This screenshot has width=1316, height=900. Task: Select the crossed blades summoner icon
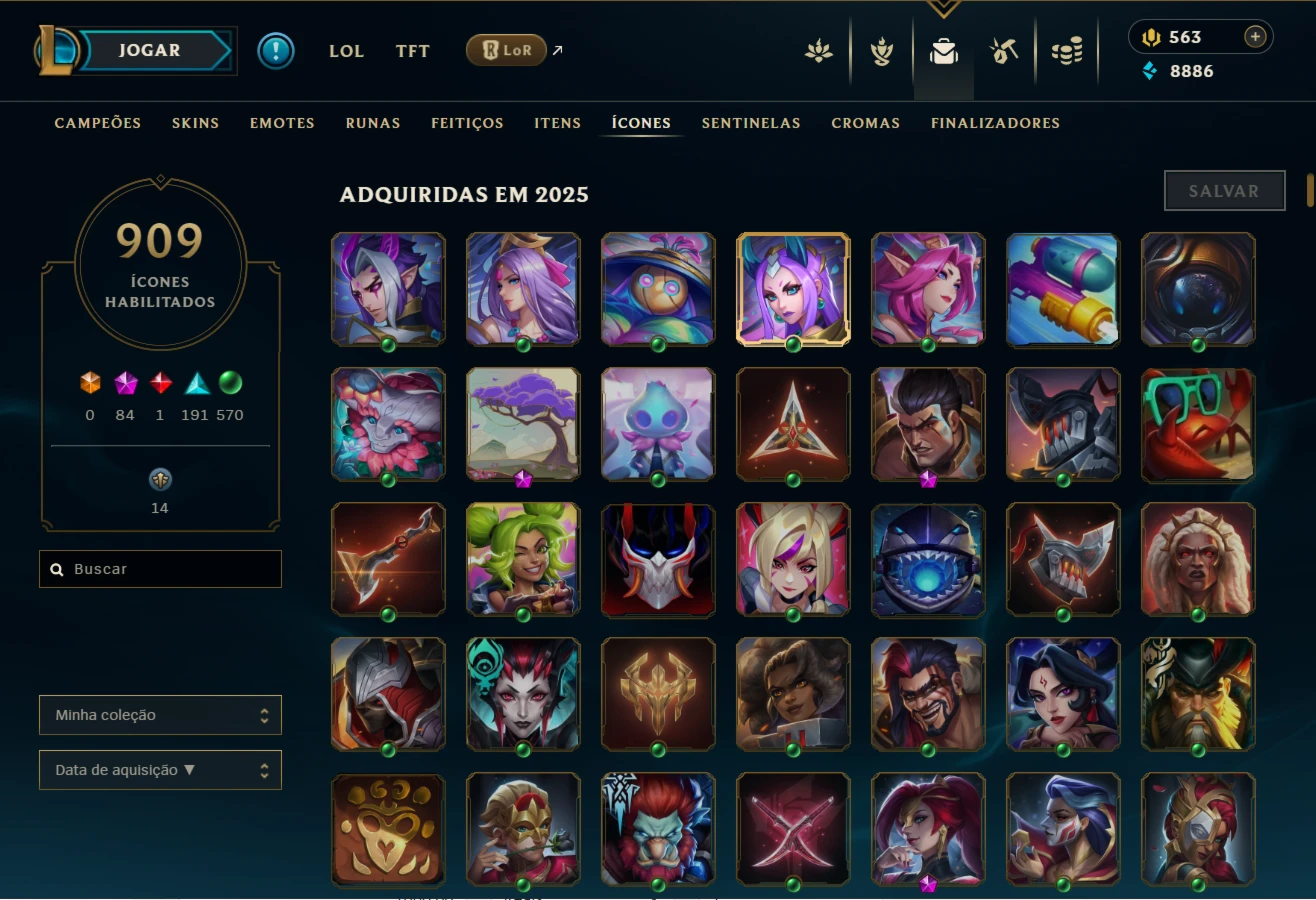pos(793,829)
